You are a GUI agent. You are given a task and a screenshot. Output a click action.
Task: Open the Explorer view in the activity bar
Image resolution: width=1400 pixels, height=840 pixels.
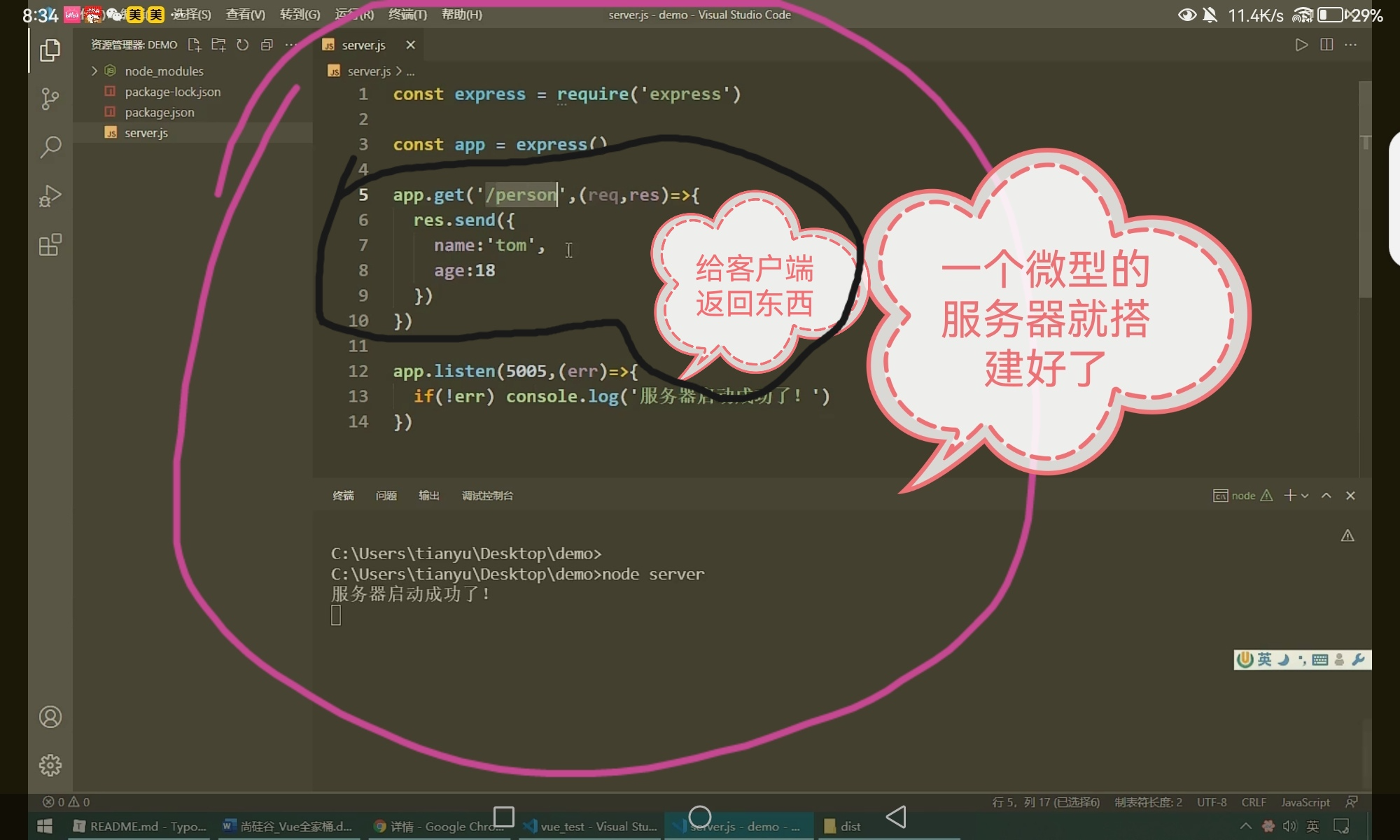click(50, 50)
